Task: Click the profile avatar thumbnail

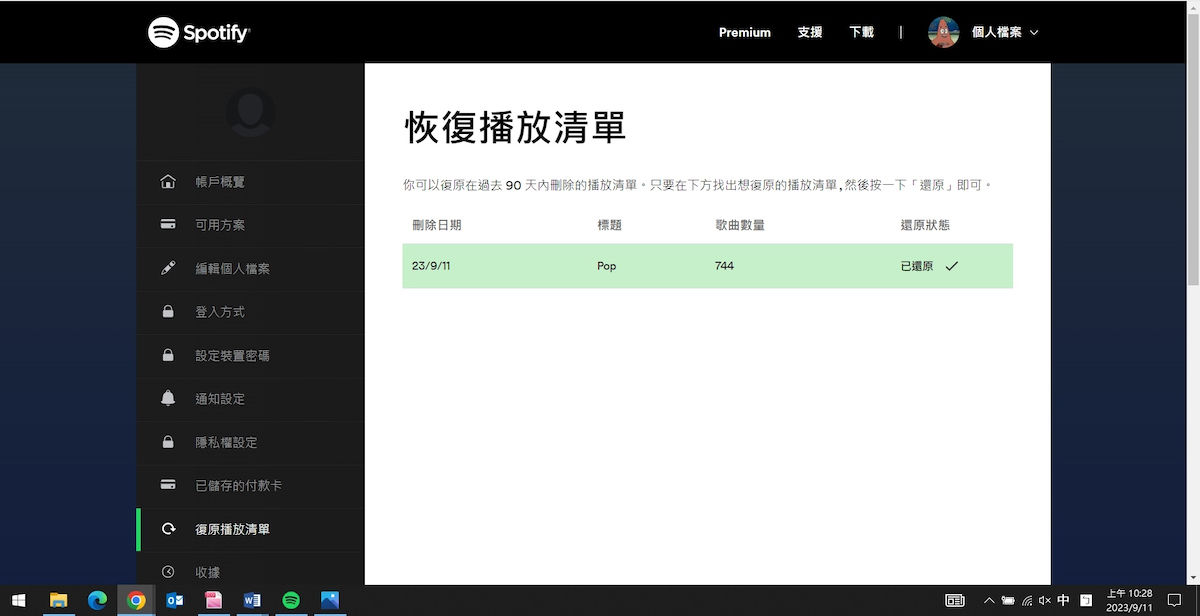Action: point(943,31)
